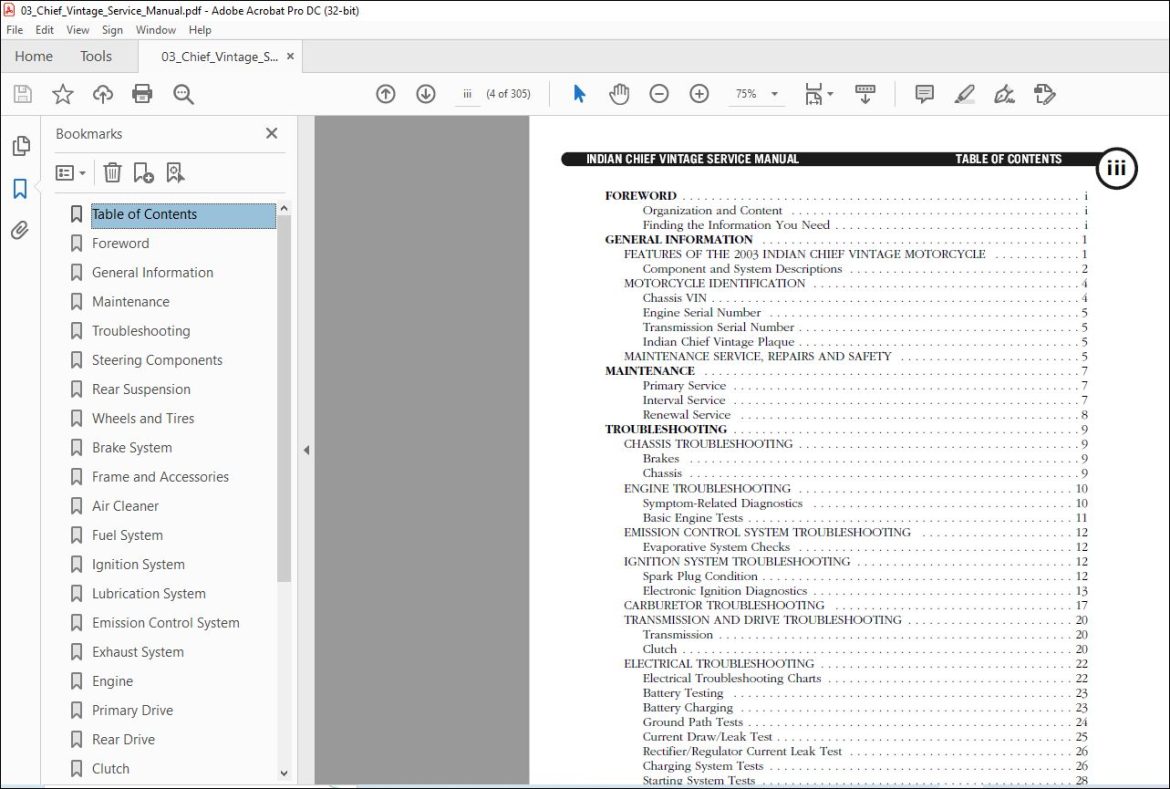
Task: Click the Save file icon
Action: [22, 94]
